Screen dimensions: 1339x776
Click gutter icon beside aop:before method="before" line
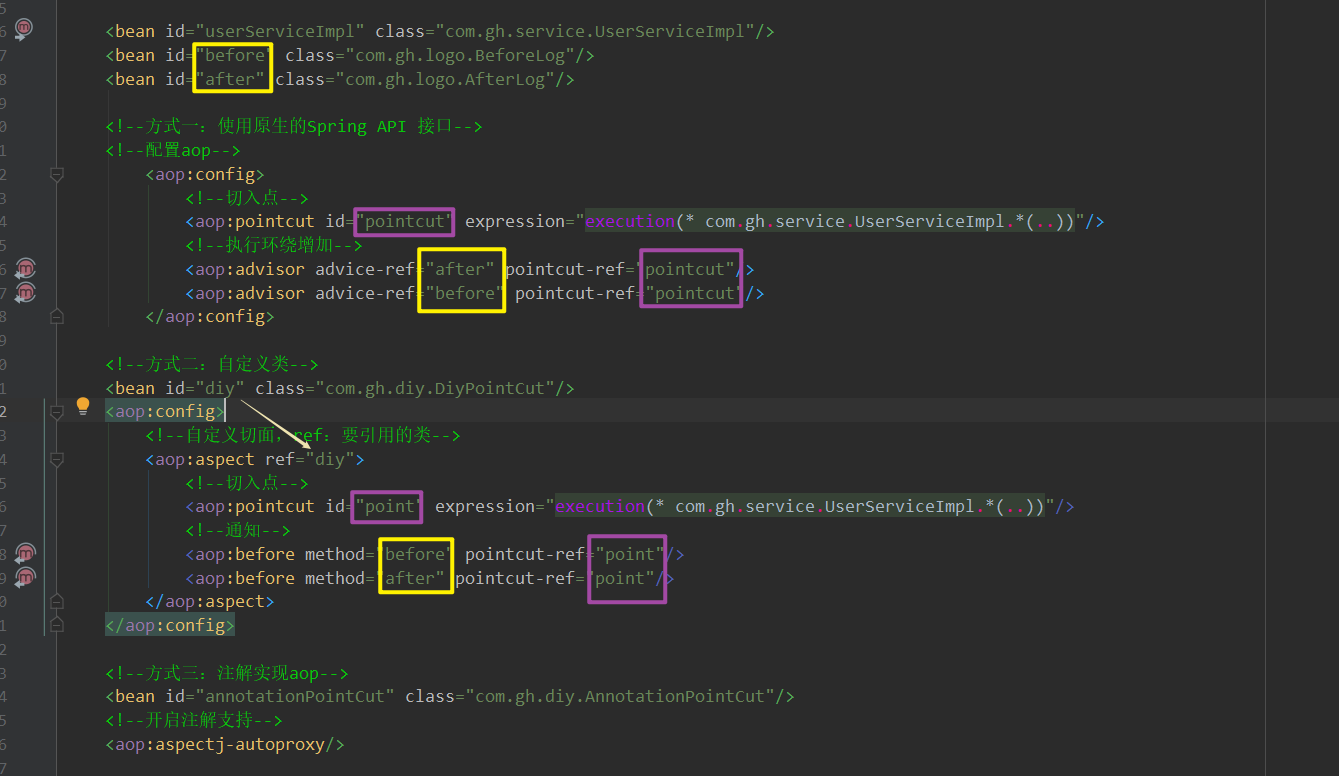tap(25, 553)
